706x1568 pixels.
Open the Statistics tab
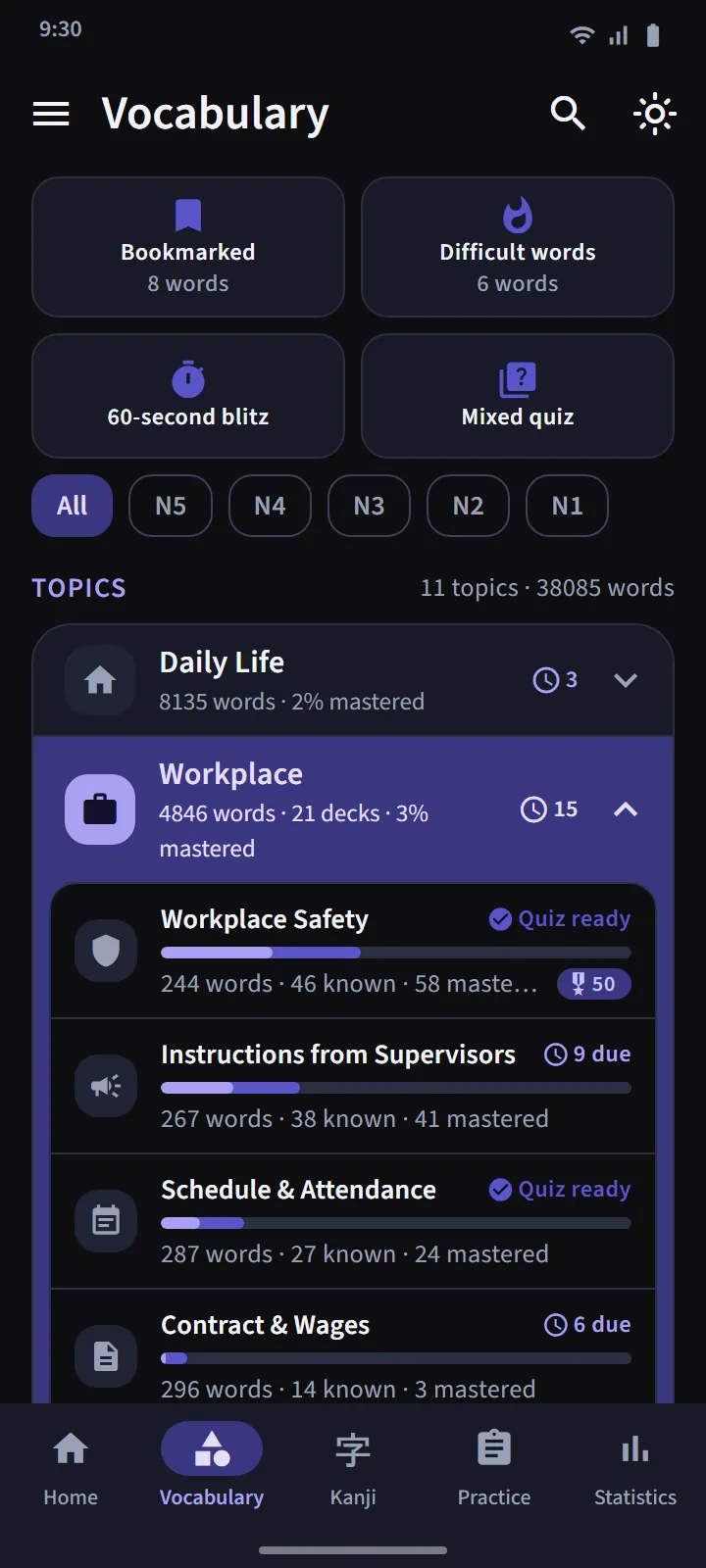coord(635,1468)
